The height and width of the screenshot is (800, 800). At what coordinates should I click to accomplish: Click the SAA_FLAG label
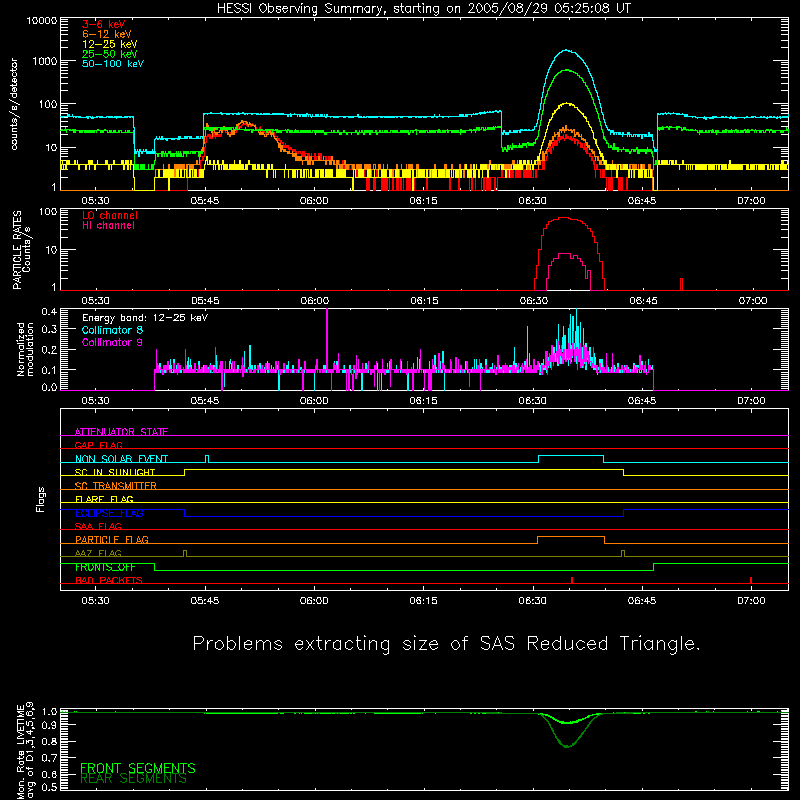(x=98, y=526)
